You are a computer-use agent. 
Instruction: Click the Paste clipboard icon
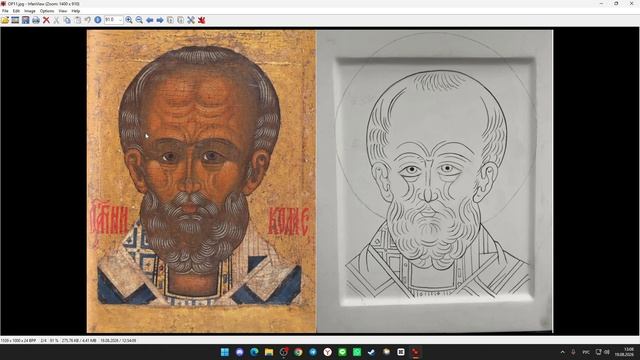(x=78, y=20)
